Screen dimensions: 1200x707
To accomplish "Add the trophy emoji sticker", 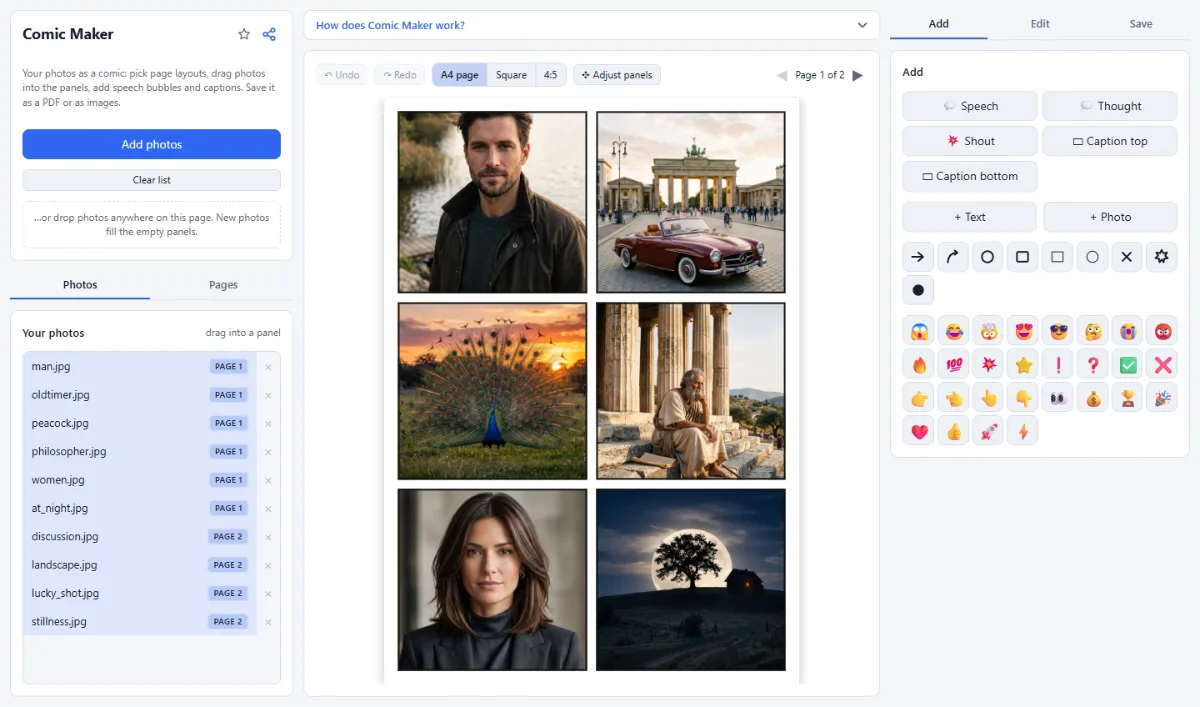I will click(1128, 398).
